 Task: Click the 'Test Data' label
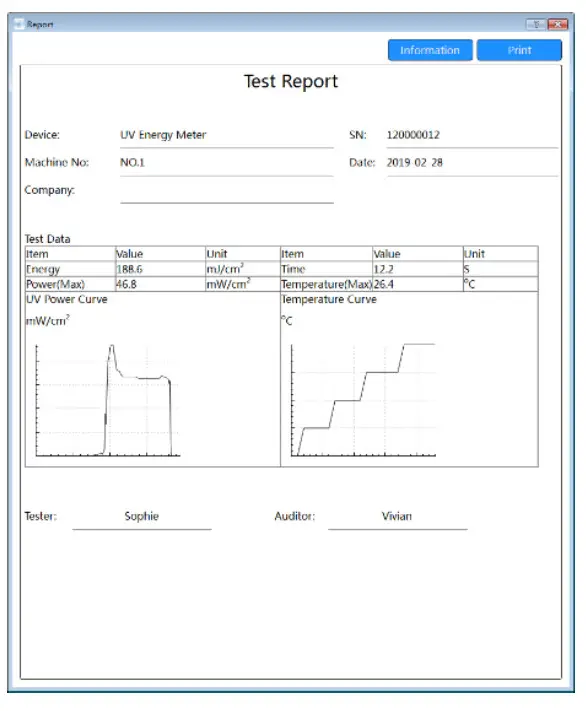[47, 239]
